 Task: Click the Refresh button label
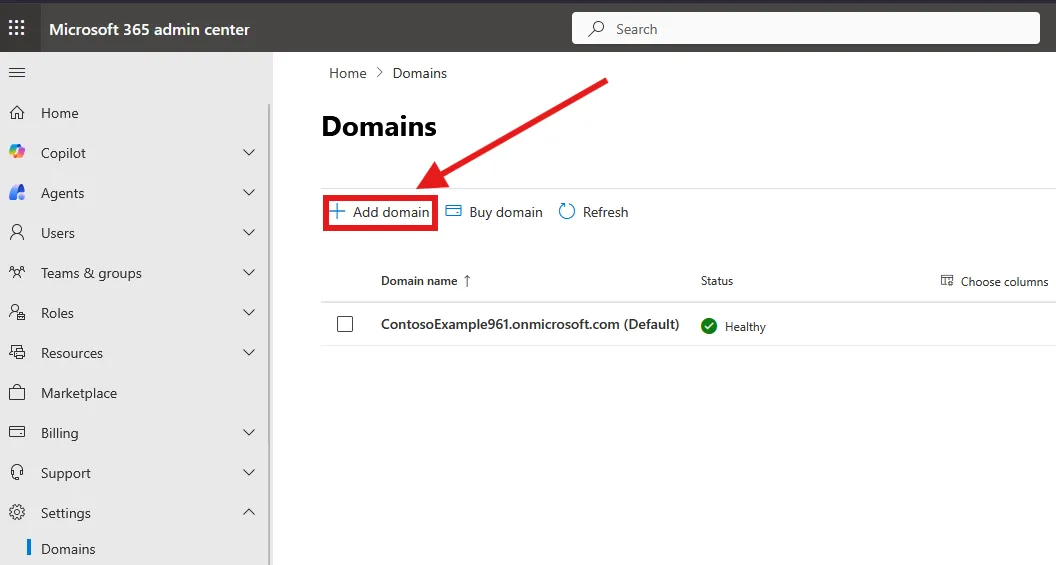coord(605,212)
